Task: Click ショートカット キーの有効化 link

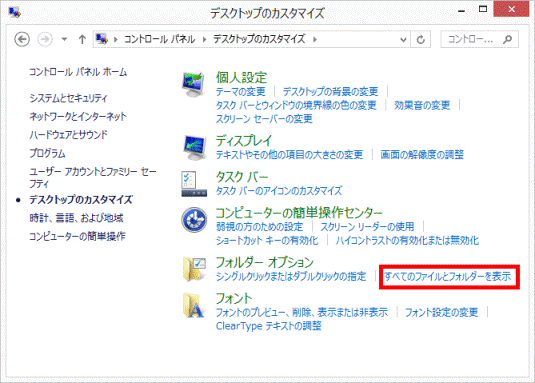Action: 267,241
